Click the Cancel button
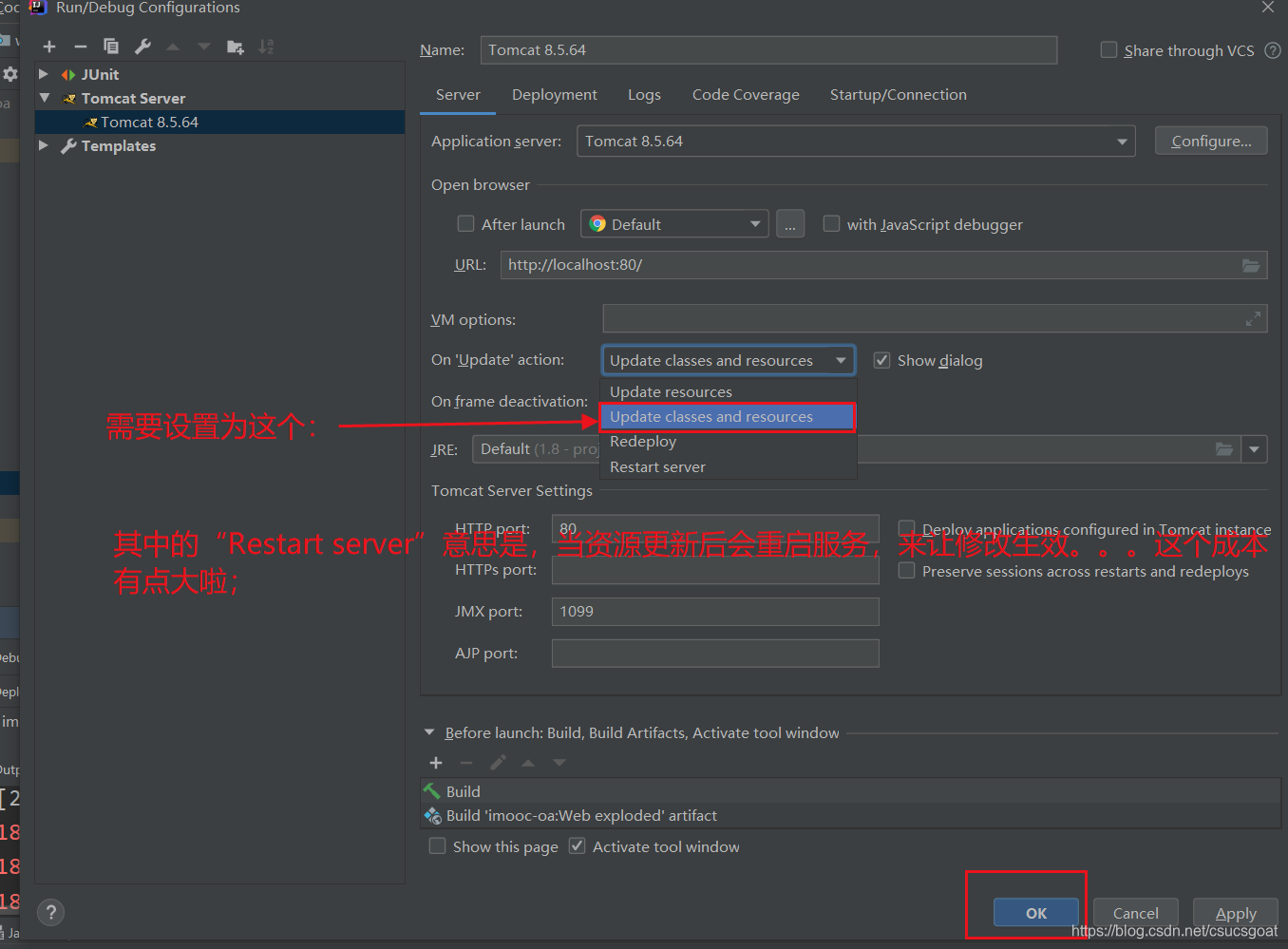Viewport: 1288px width, 949px height. pos(1136,913)
